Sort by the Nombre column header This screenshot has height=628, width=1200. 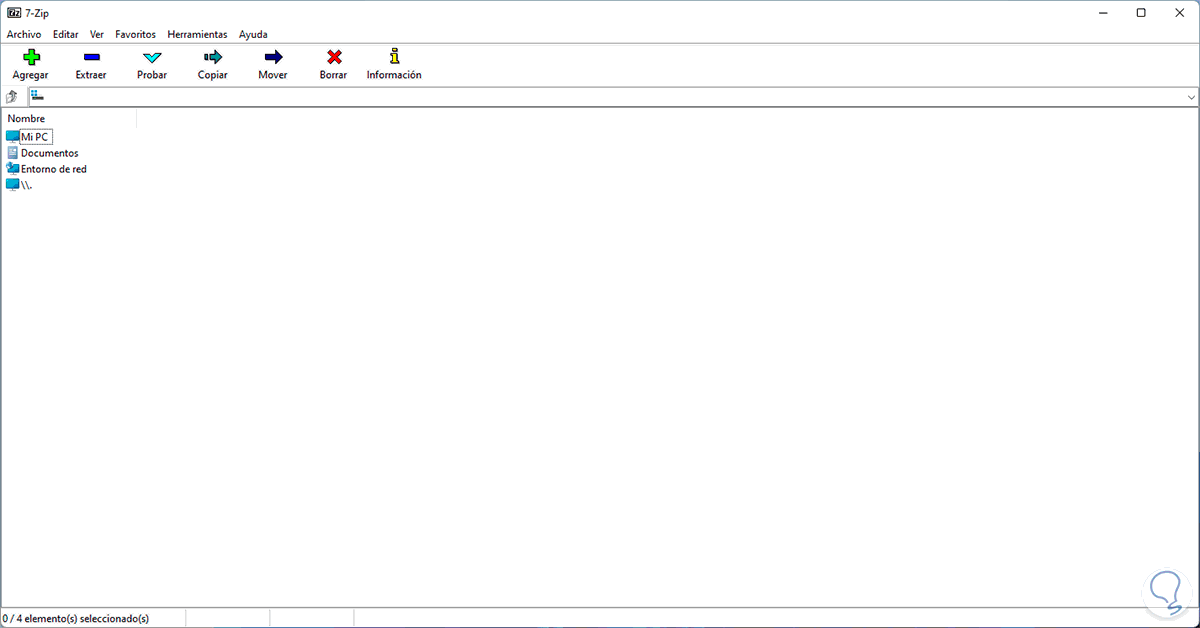pos(69,118)
